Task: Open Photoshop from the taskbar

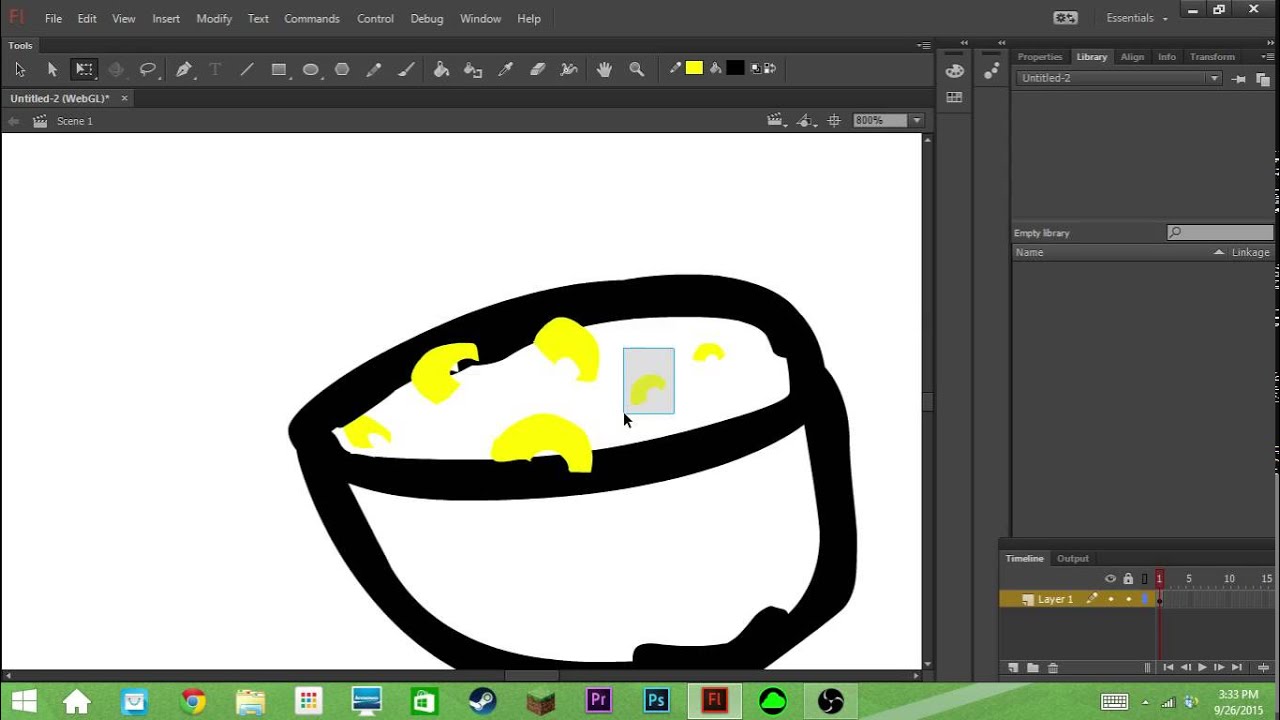Action: click(656, 701)
